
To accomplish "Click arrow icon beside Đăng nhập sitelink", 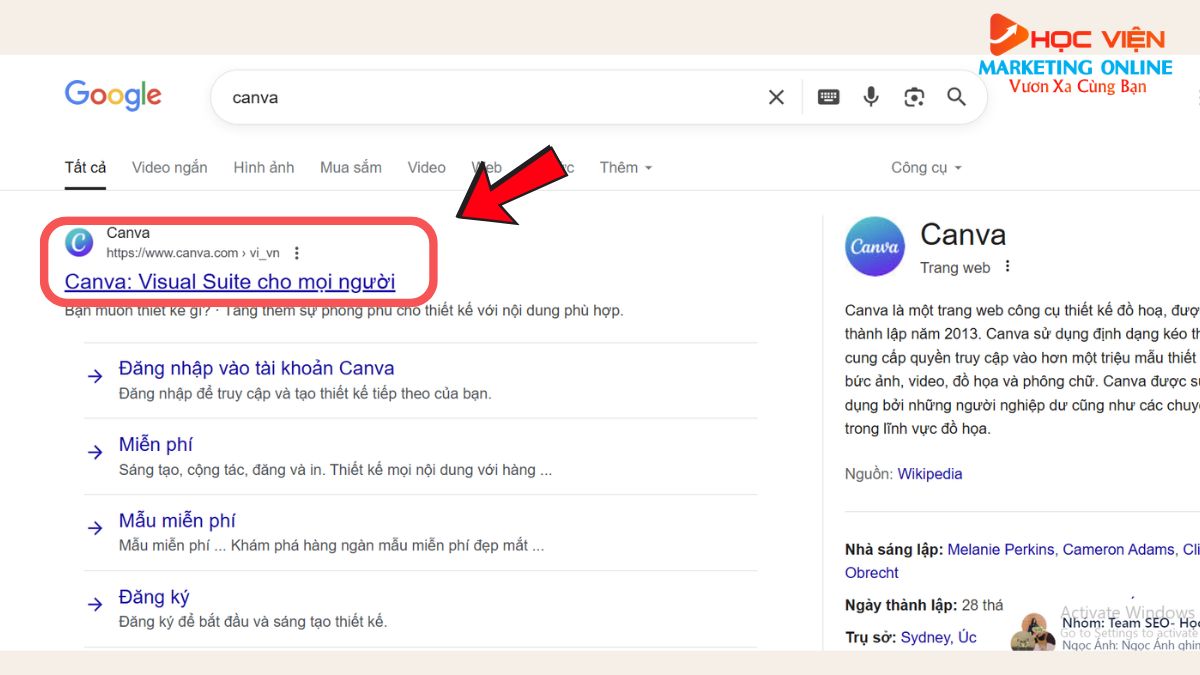I will click(95, 376).
